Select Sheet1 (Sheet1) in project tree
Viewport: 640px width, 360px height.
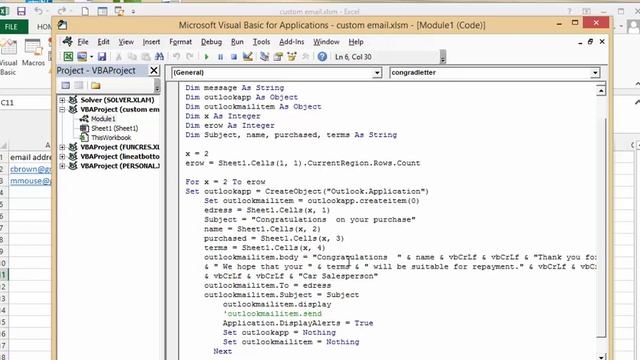115,128
